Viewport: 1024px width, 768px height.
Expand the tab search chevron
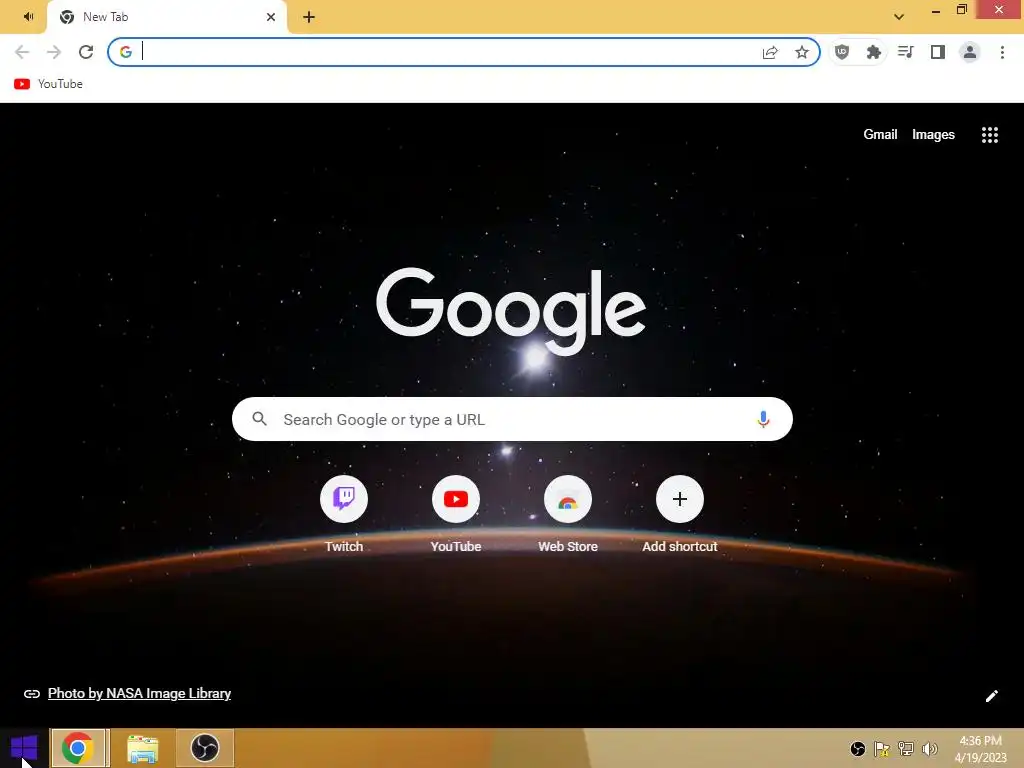[x=899, y=17]
